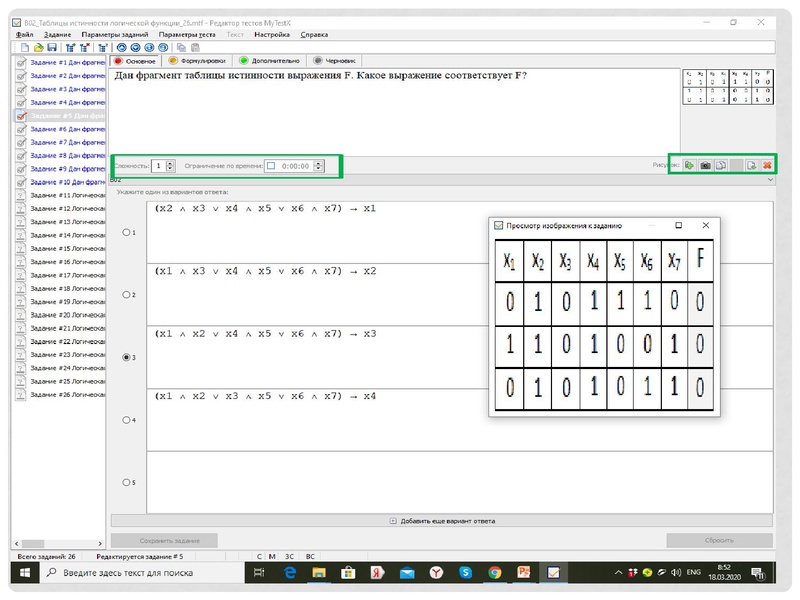Click the export picture icon beside the red X
Viewport: 800px width, 600px height.
[751, 165]
